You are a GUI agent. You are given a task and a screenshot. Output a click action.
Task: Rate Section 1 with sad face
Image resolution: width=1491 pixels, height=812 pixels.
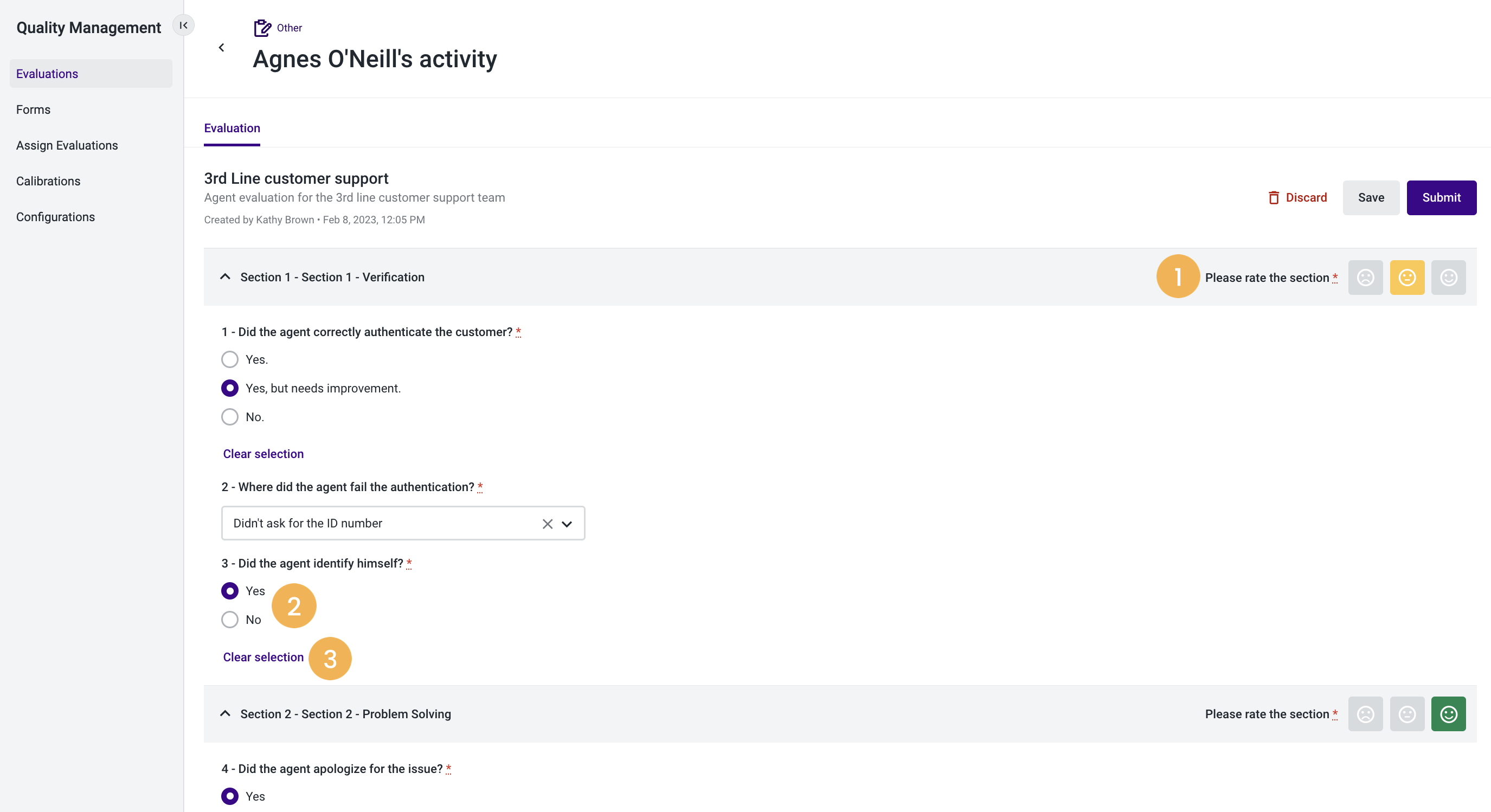[1365, 278]
